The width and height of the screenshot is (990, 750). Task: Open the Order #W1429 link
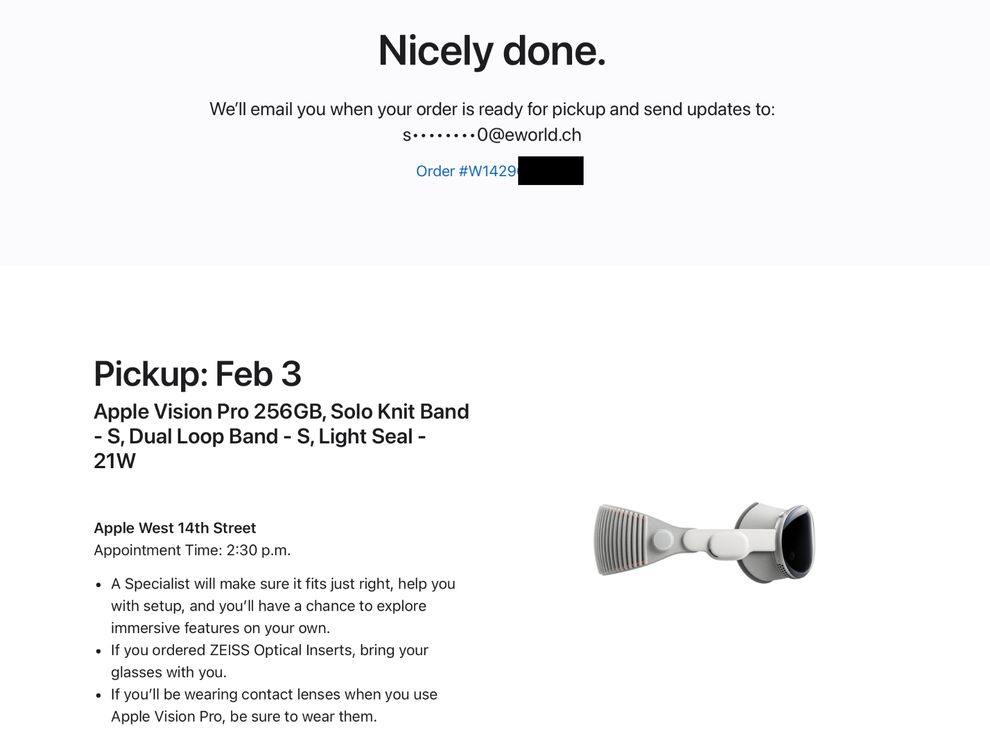466,171
